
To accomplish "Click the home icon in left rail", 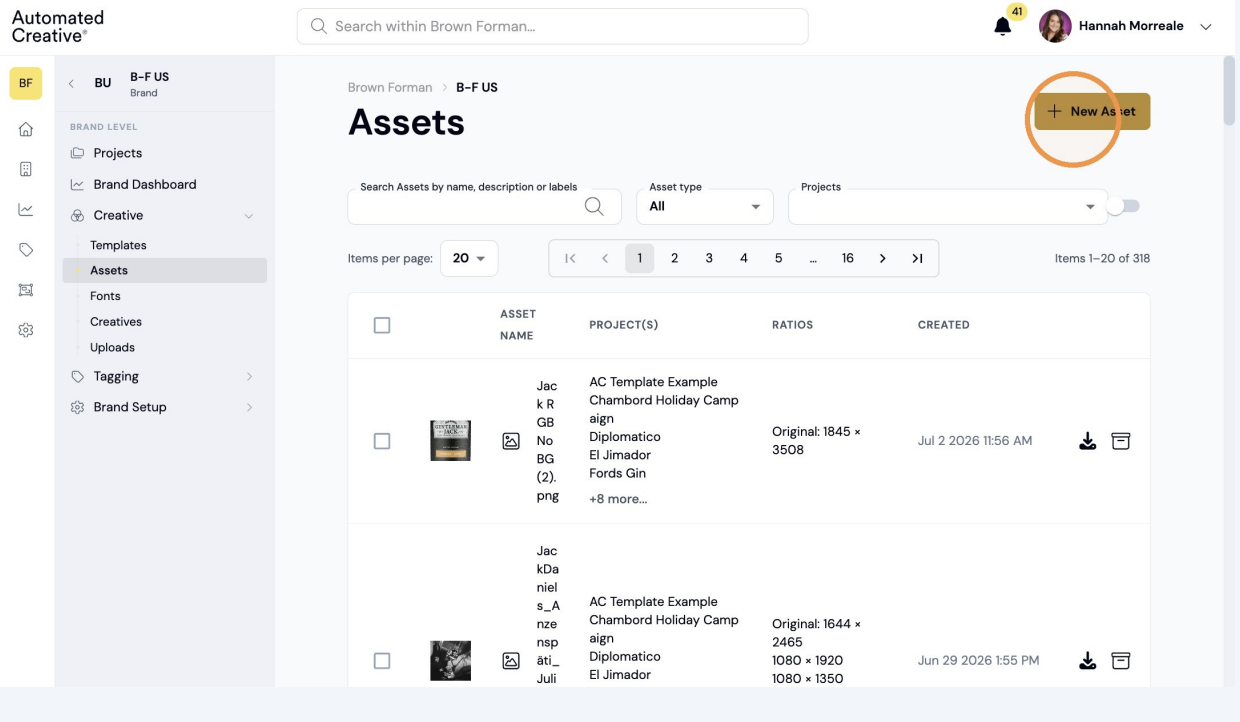I will coord(26,129).
